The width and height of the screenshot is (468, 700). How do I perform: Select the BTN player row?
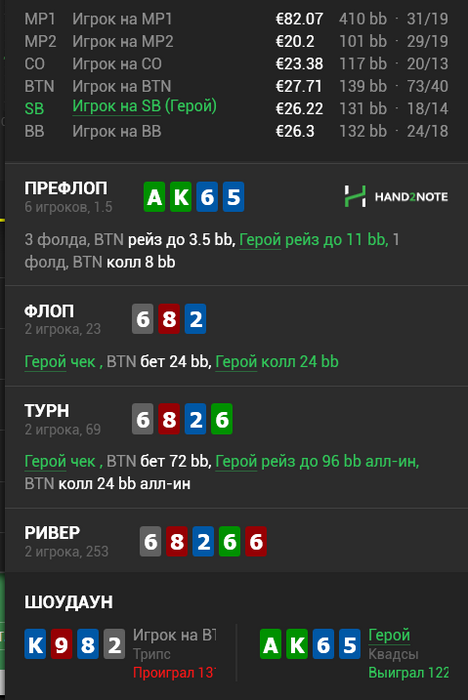[236, 86]
